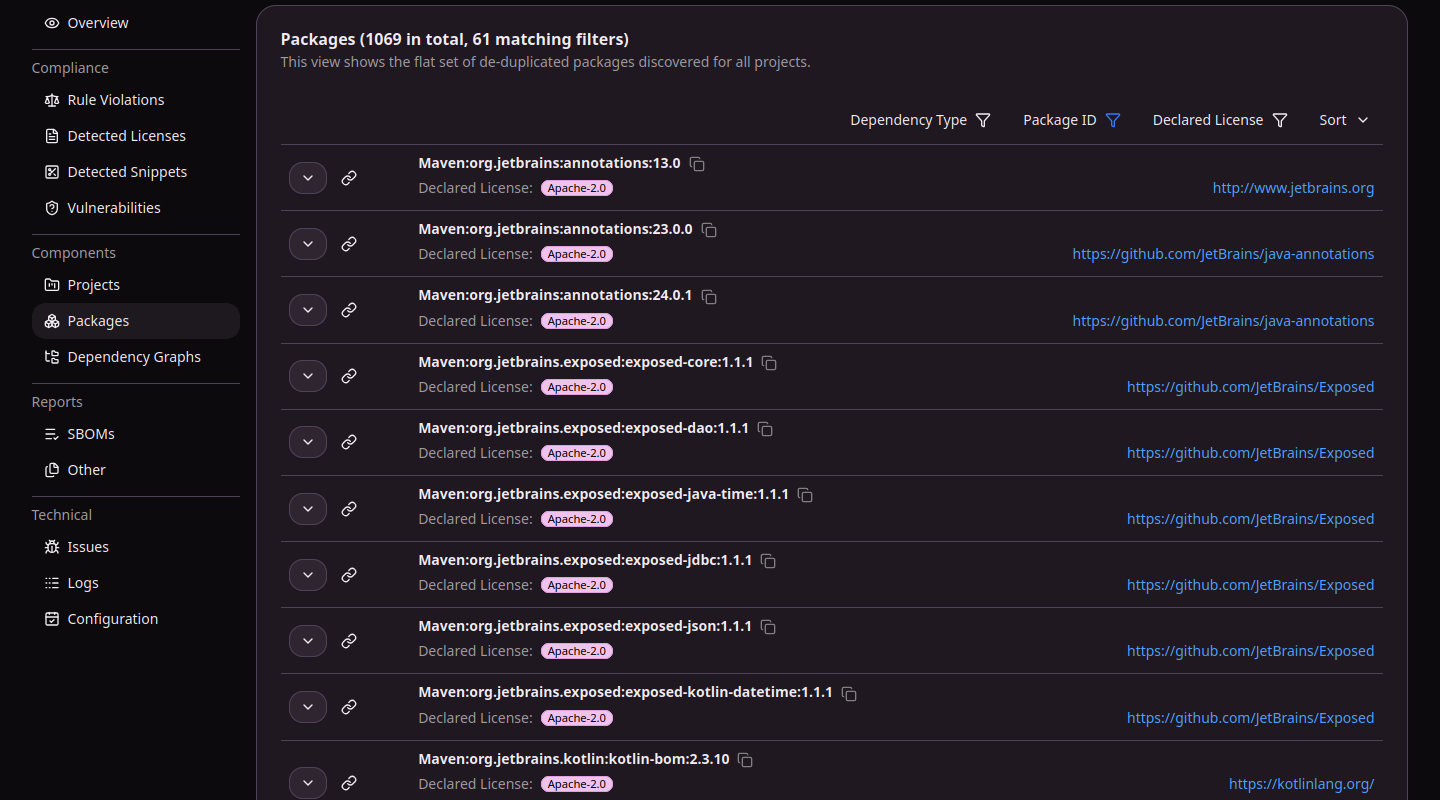This screenshot has width=1440, height=800.
Task: Open Detected Licenses page
Action: [x=136, y=136]
